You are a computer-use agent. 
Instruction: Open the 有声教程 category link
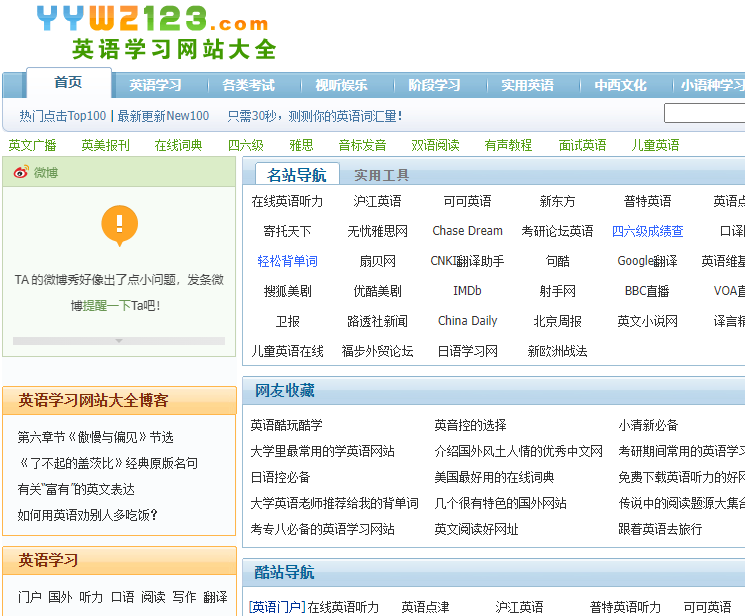point(508,145)
